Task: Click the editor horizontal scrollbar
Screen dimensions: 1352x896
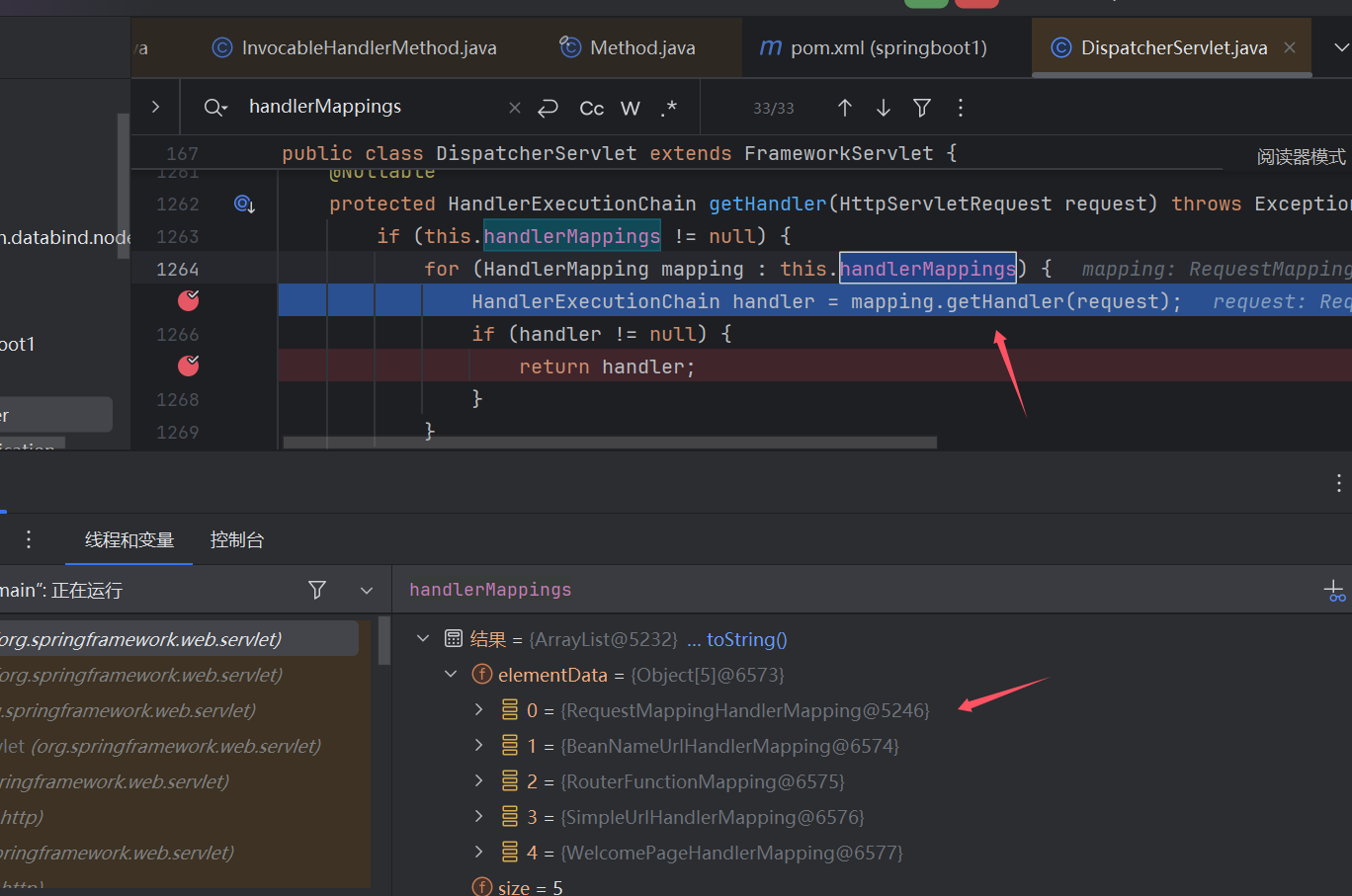Action: (x=609, y=443)
